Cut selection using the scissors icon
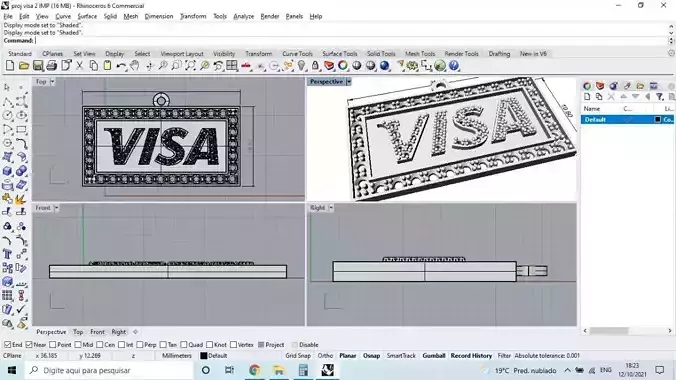The image size is (676, 380). click(x=79, y=66)
